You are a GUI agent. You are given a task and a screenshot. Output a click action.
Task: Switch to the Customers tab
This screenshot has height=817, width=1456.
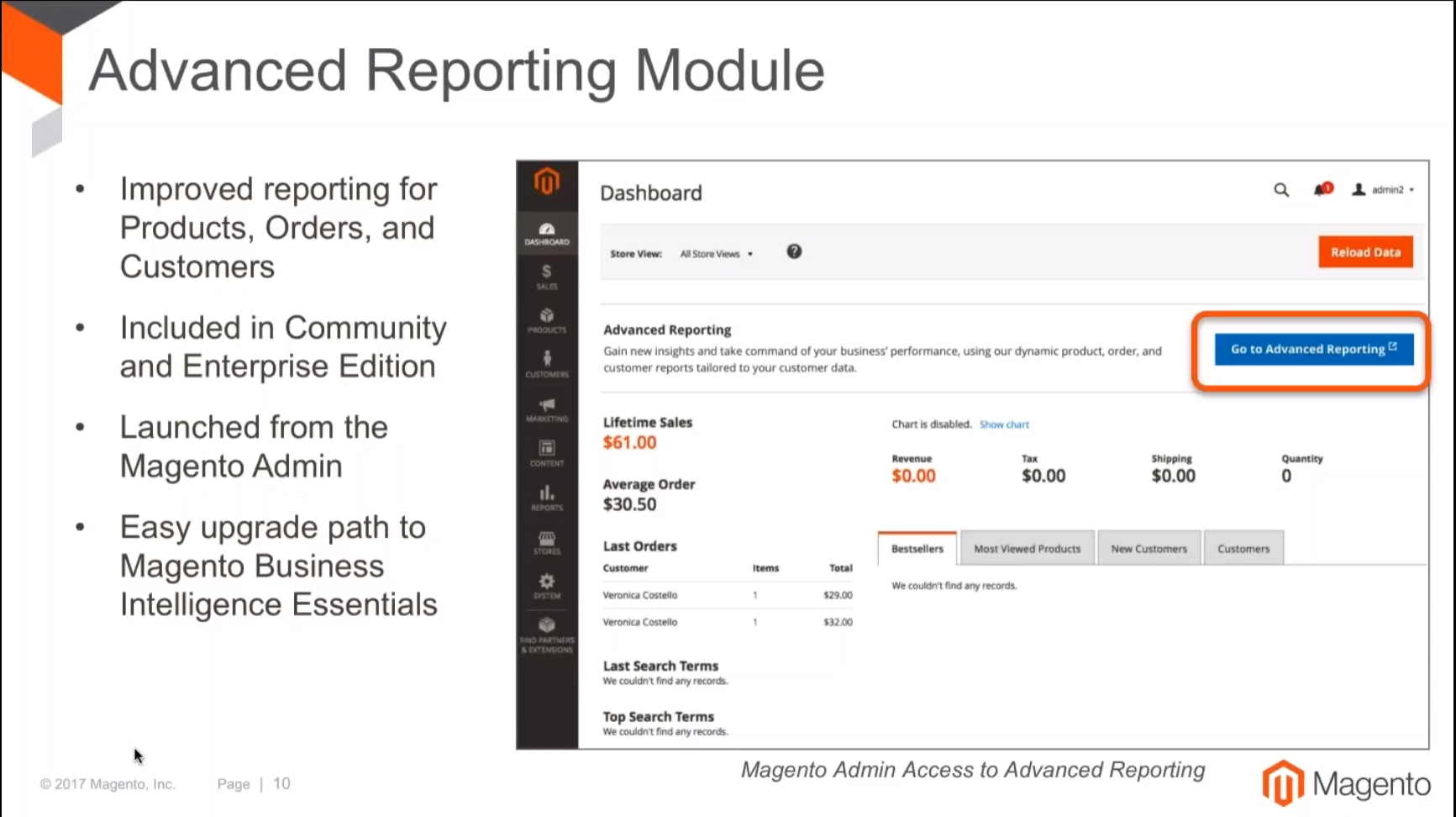pyautogui.click(x=1243, y=549)
